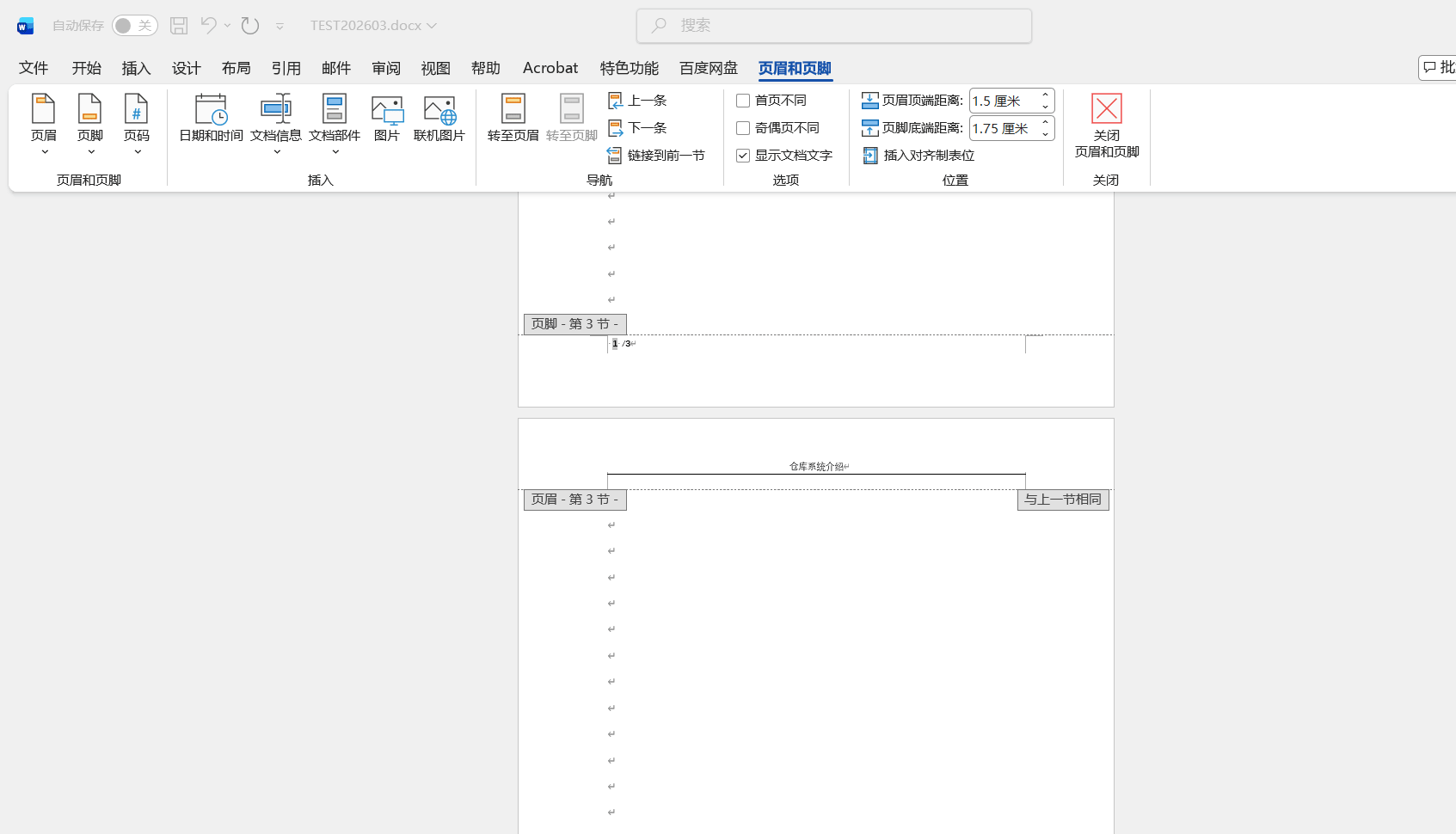Open Customize Quick Access Toolbar dropdown

point(280,27)
